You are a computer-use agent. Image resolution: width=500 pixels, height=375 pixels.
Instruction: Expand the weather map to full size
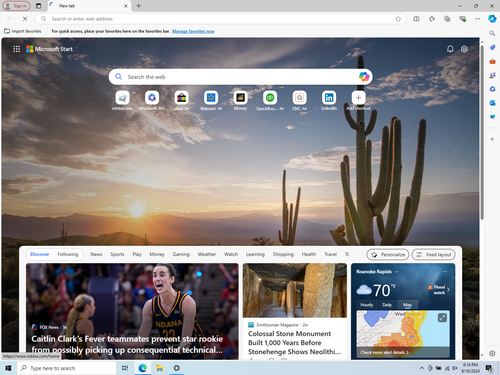pos(442,318)
